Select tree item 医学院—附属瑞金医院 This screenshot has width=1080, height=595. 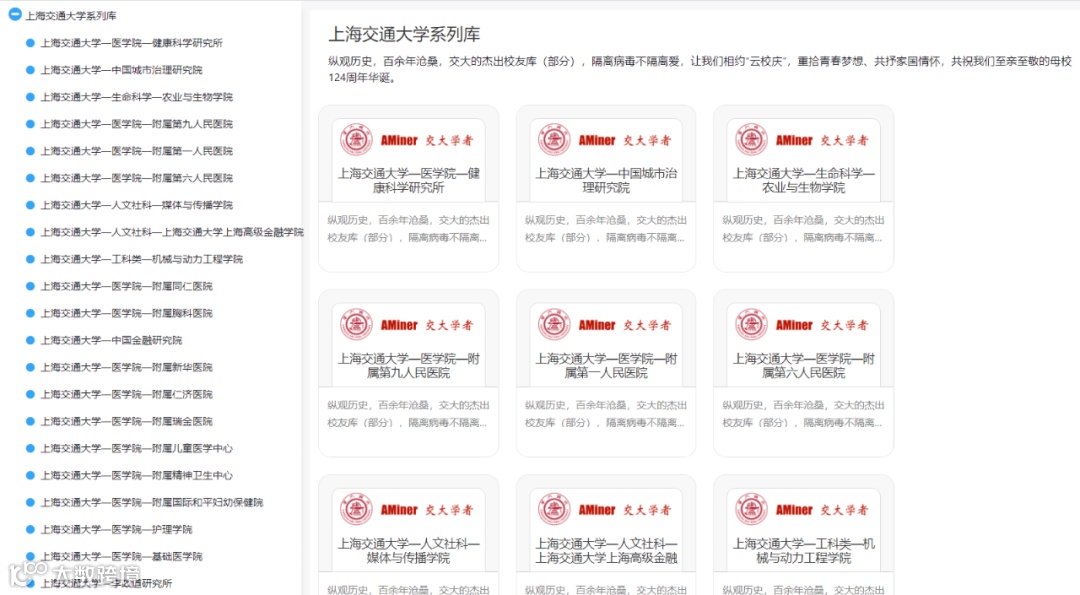pyautogui.click(x=126, y=421)
